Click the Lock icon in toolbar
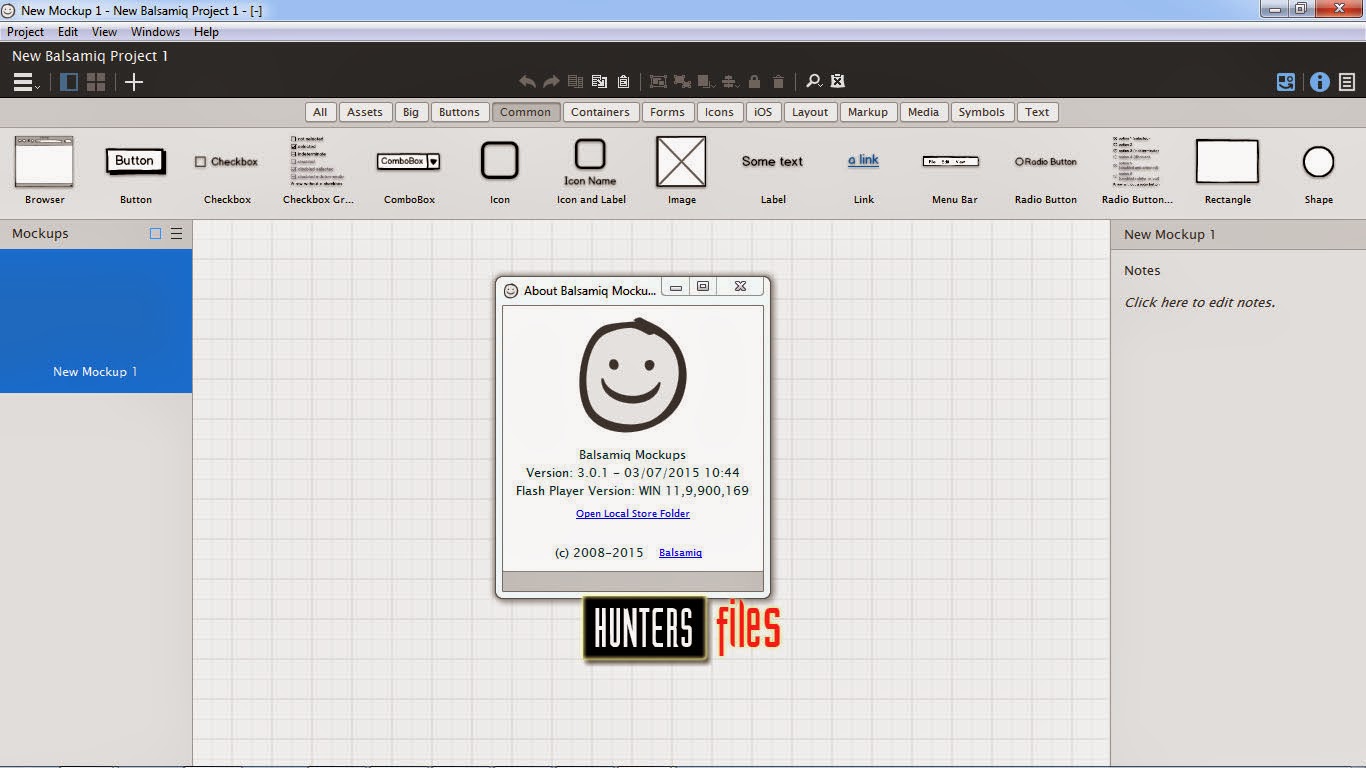This screenshot has height=768, width=1366. pos(754,82)
